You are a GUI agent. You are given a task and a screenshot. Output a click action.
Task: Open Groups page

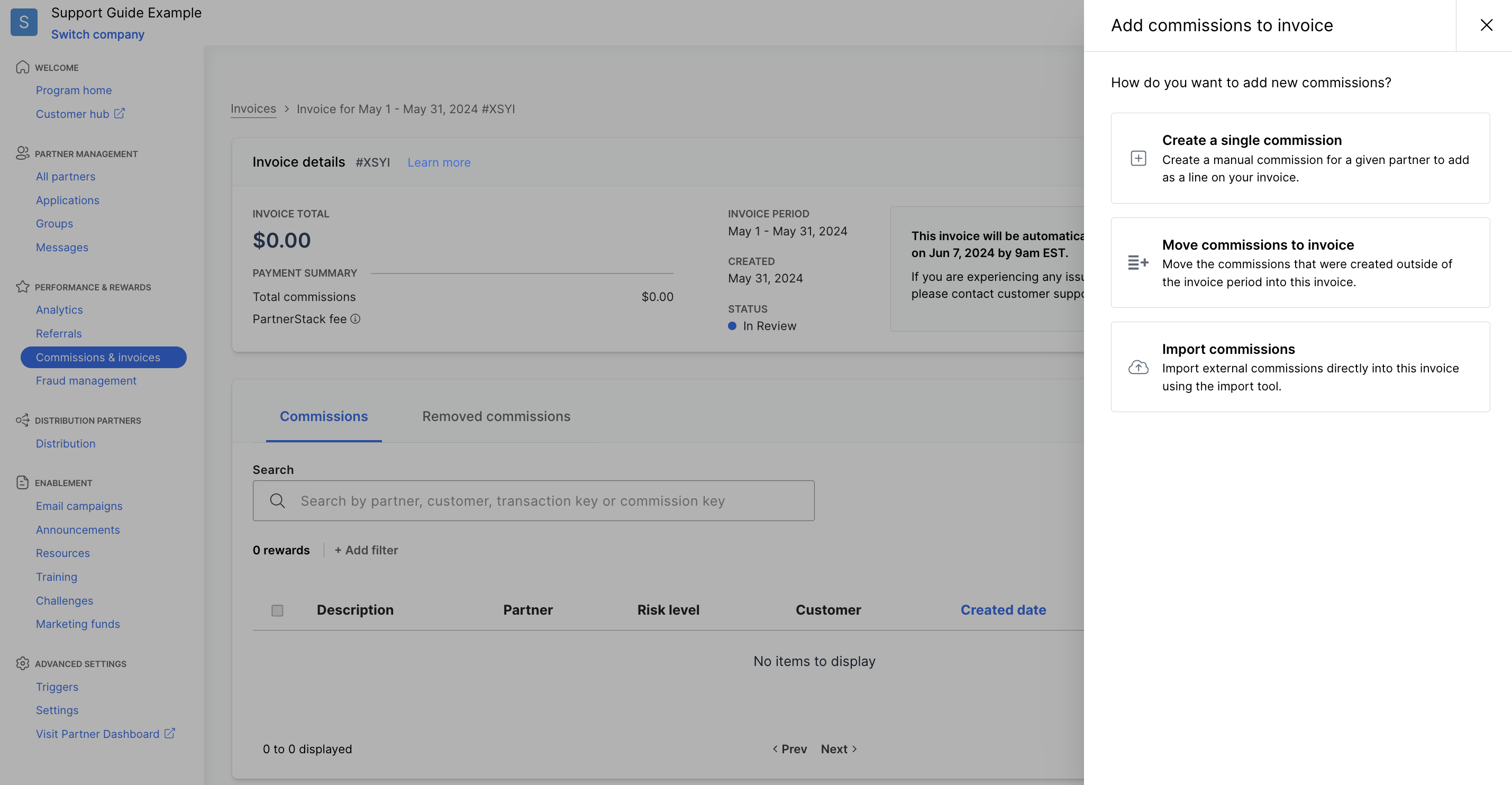point(54,224)
